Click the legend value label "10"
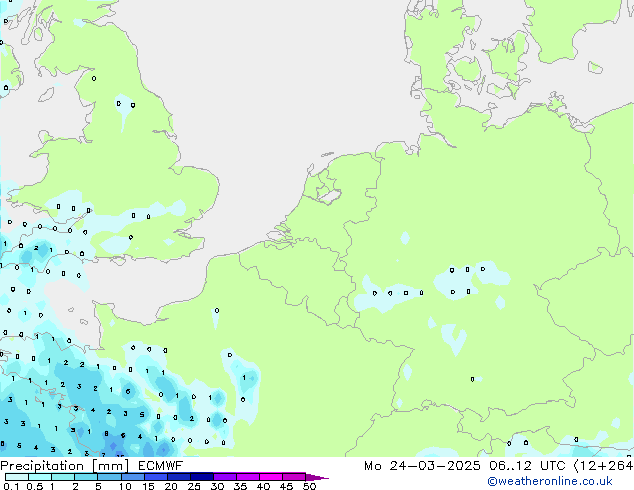The height and width of the screenshot is (490, 634). (x=125, y=486)
